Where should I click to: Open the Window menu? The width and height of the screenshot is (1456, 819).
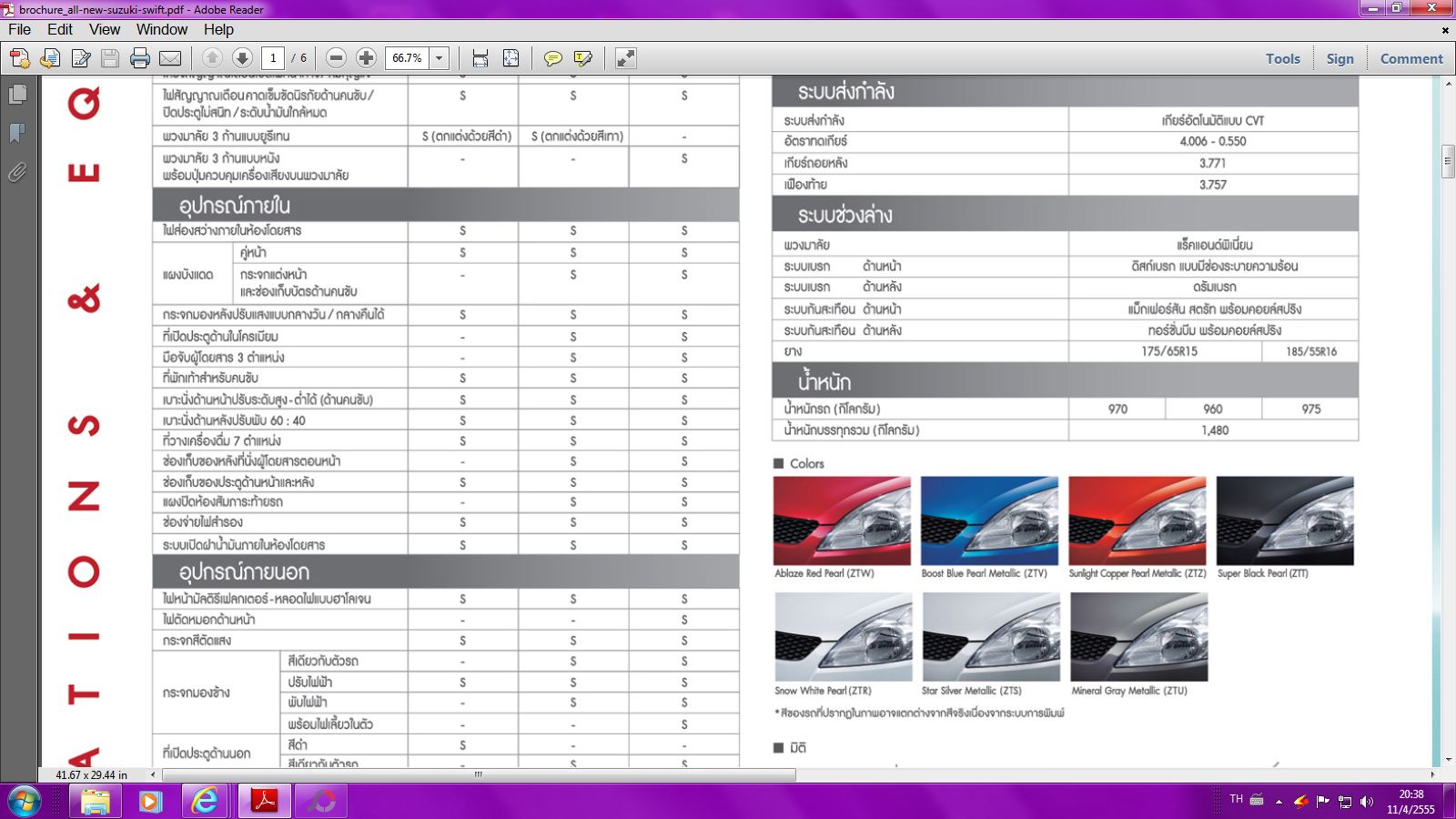pos(162,29)
